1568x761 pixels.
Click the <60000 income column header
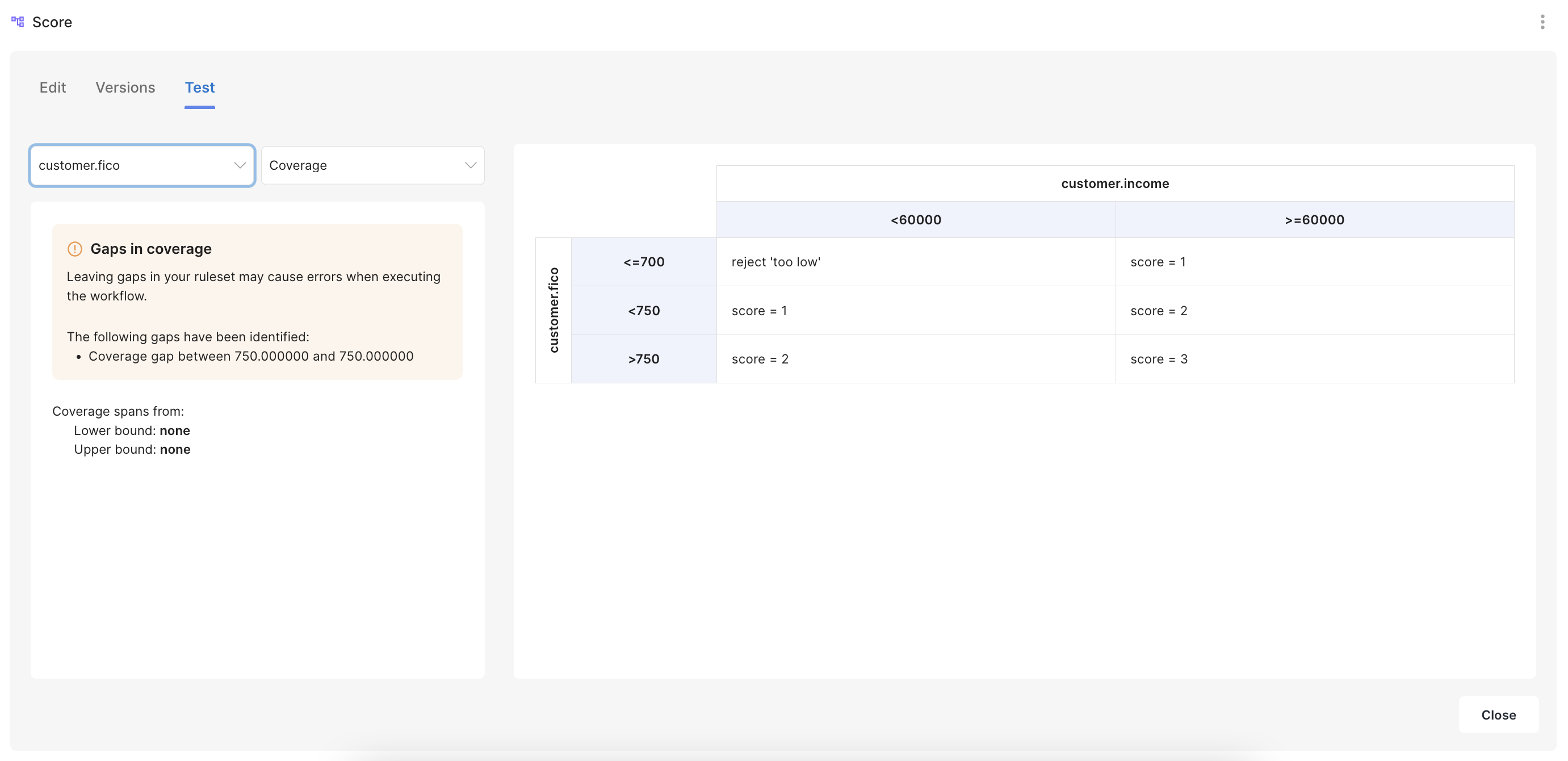916,220
